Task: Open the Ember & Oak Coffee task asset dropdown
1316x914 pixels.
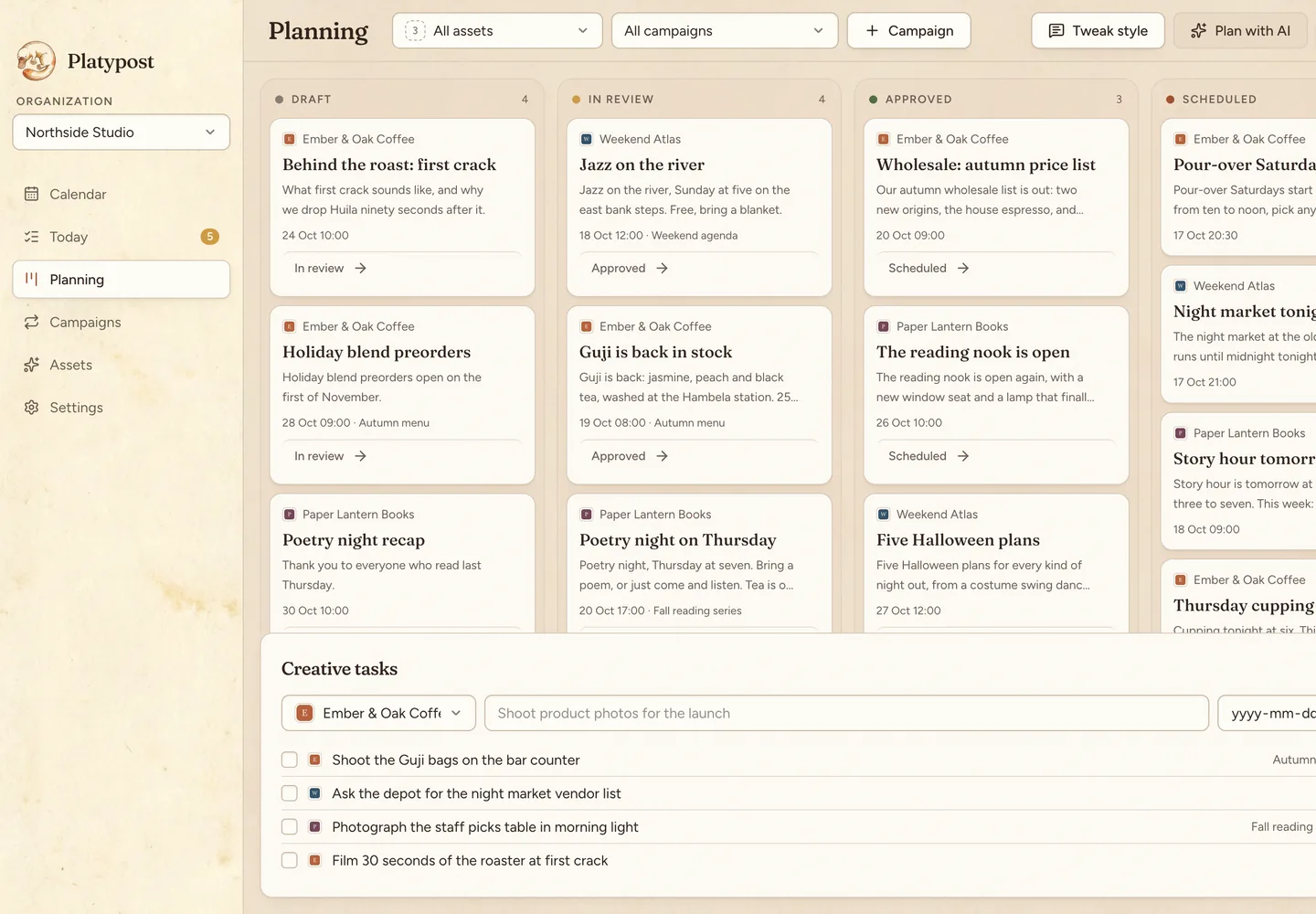Action: [x=378, y=713]
